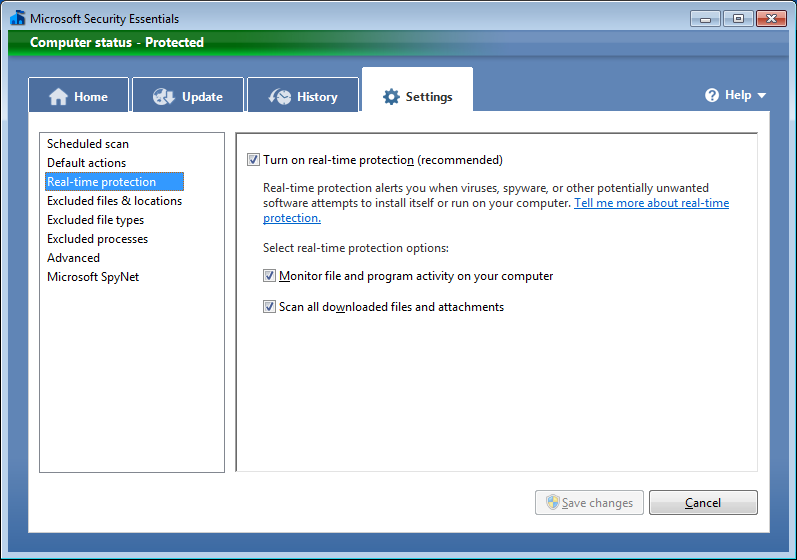Uncheck Turn on real-time protection

click(253, 160)
